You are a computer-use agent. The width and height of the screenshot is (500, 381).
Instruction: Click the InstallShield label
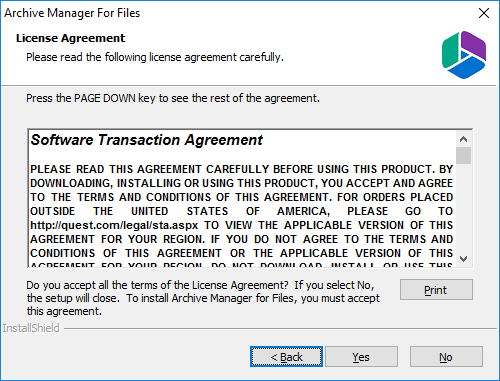coord(31,328)
